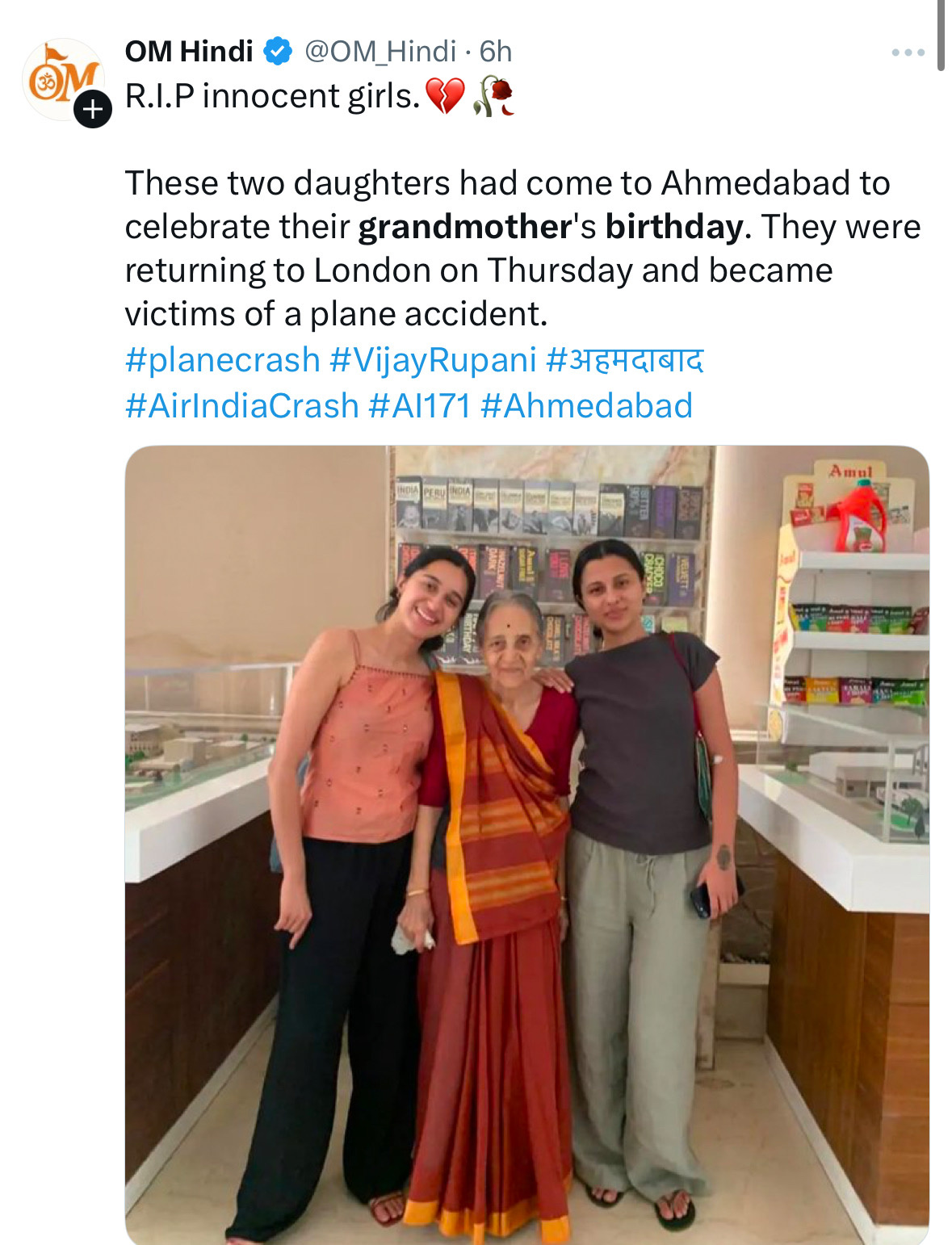The height and width of the screenshot is (1245, 952).
Task: Open the #AI171 hashtag
Action: (x=420, y=405)
